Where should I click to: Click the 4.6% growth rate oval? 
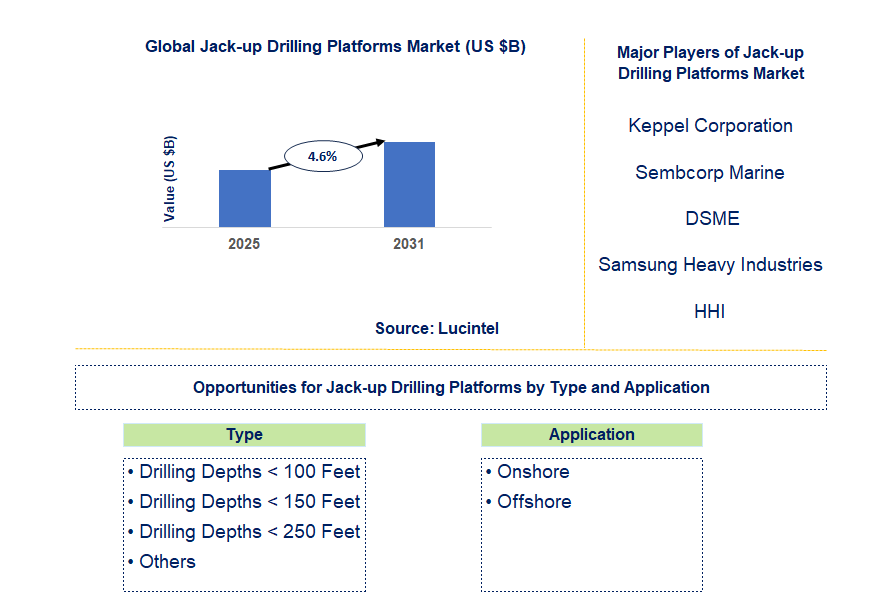(x=322, y=156)
